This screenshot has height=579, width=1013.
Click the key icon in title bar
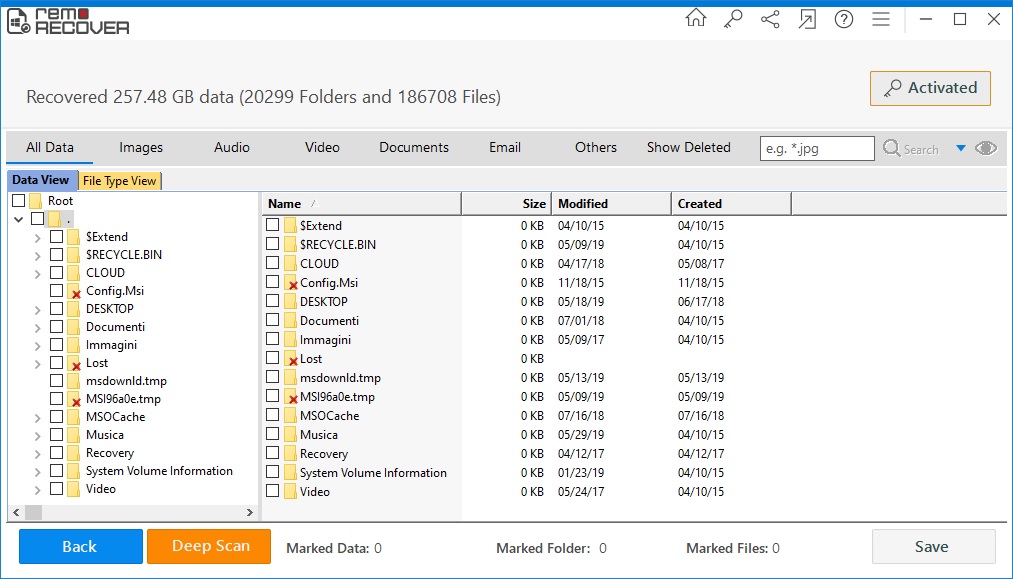pos(733,19)
